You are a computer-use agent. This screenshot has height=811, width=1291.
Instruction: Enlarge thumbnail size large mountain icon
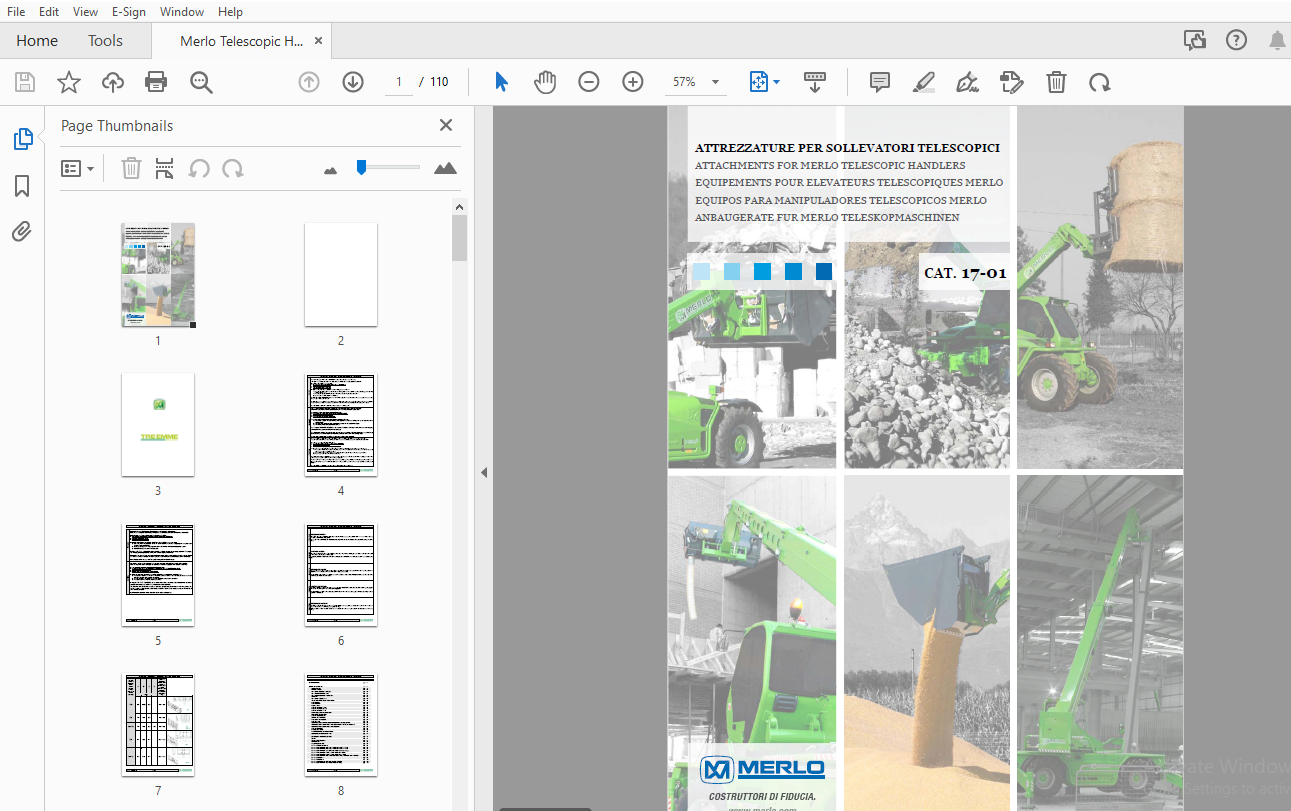point(445,168)
